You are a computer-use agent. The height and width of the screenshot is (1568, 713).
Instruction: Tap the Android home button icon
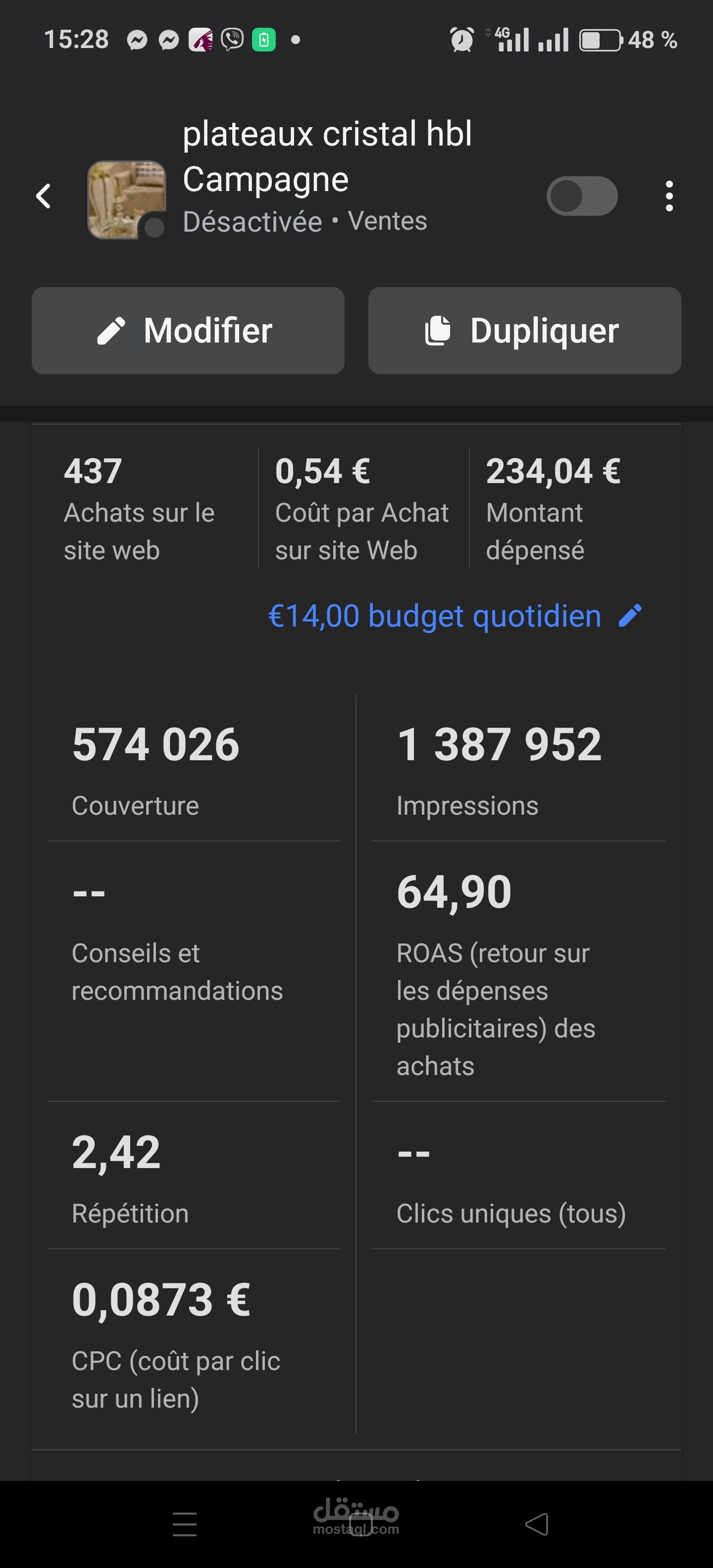click(x=360, y=1524)
